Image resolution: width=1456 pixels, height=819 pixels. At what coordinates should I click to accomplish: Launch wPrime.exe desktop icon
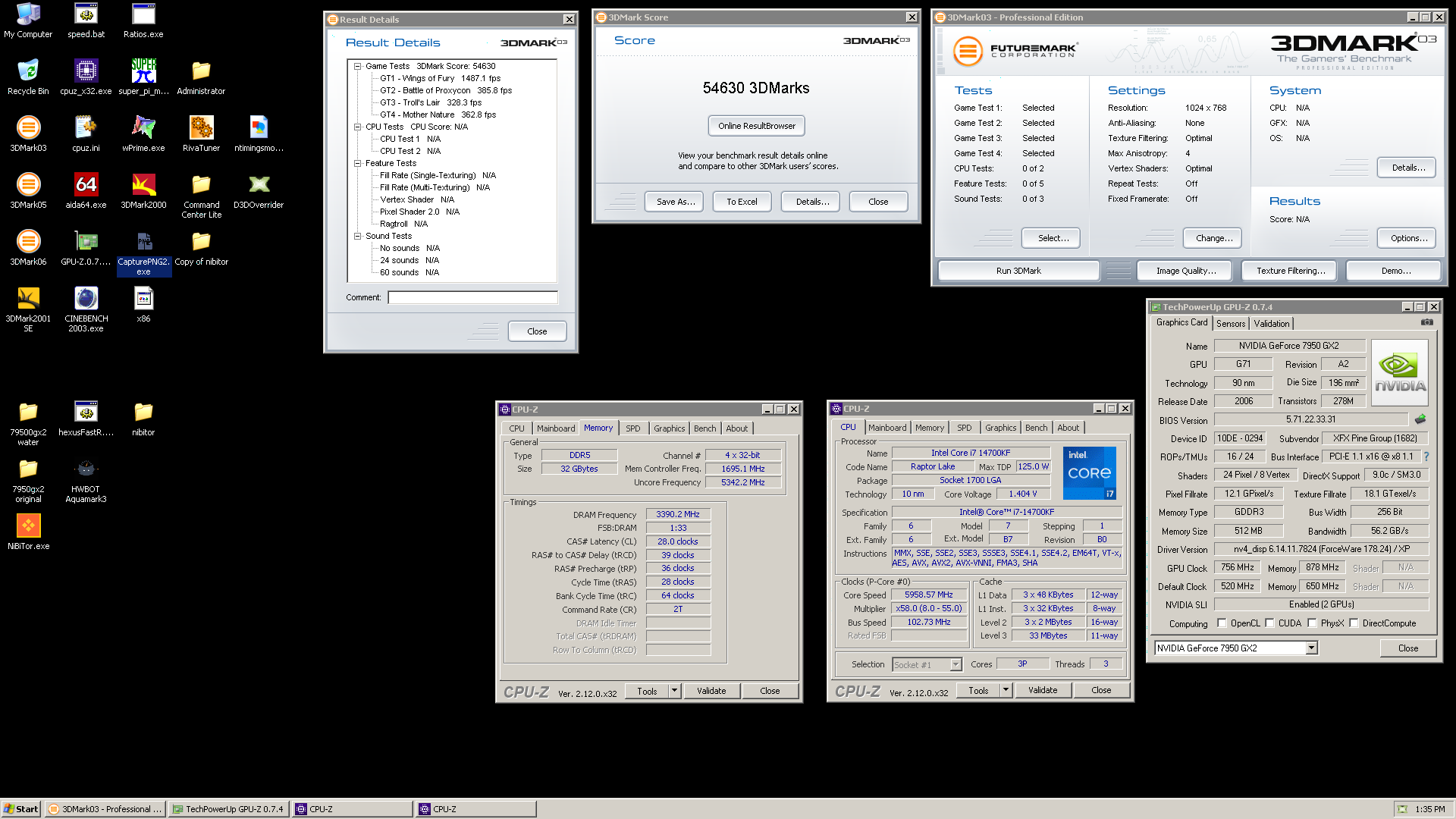(143, 134)
